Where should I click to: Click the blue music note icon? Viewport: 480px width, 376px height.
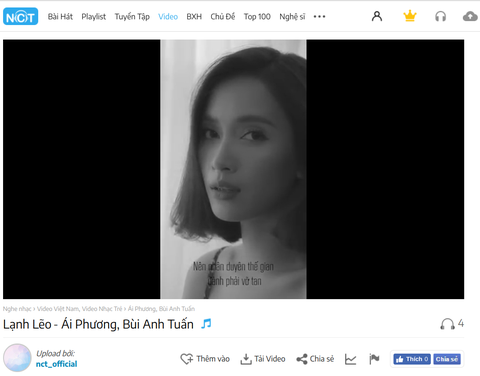206,323
